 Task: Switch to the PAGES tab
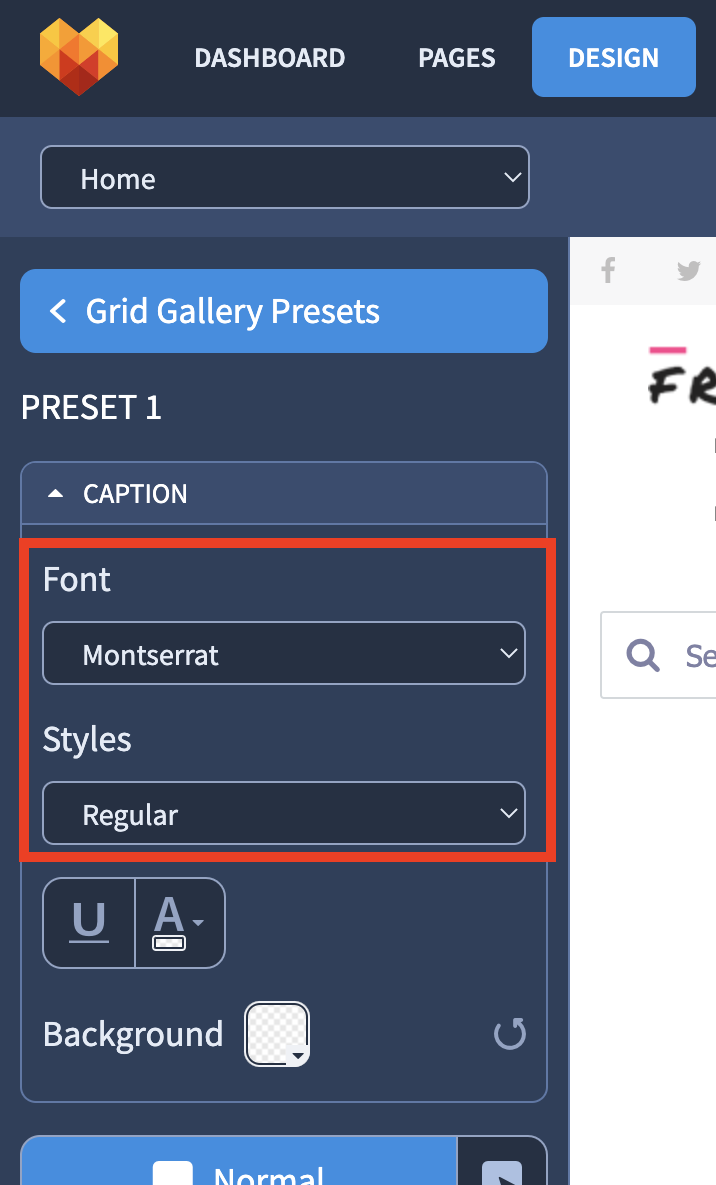coord(457,57)
